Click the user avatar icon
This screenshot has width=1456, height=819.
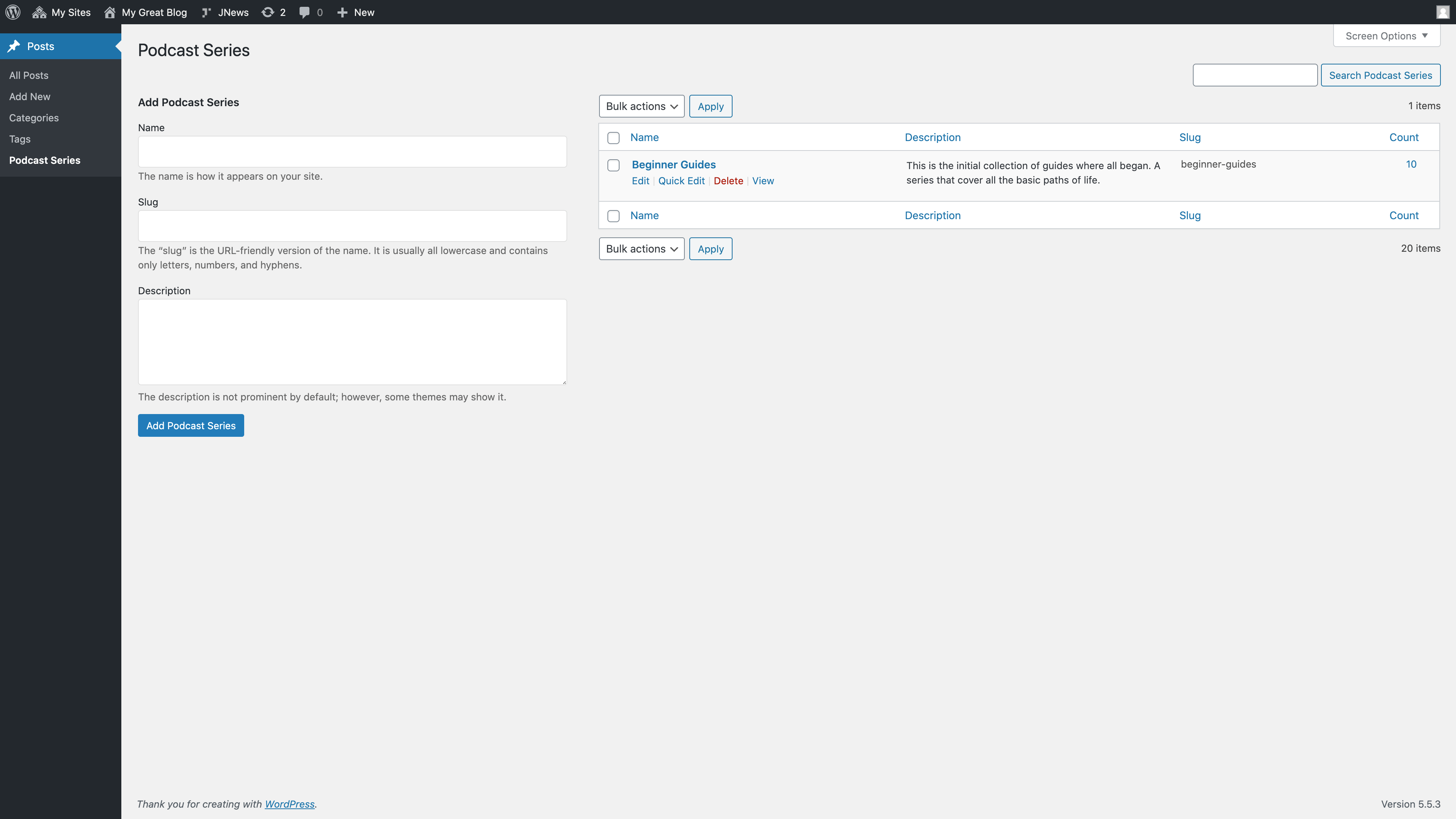[1442, 12]
